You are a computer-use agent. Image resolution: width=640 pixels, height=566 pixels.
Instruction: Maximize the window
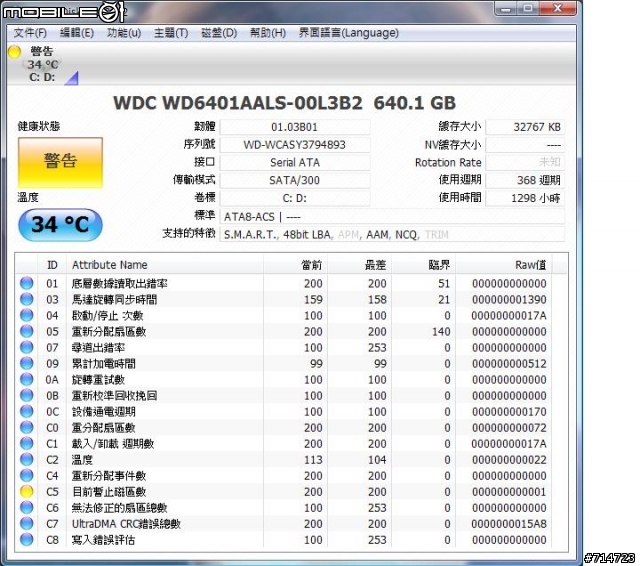[528, 8]
